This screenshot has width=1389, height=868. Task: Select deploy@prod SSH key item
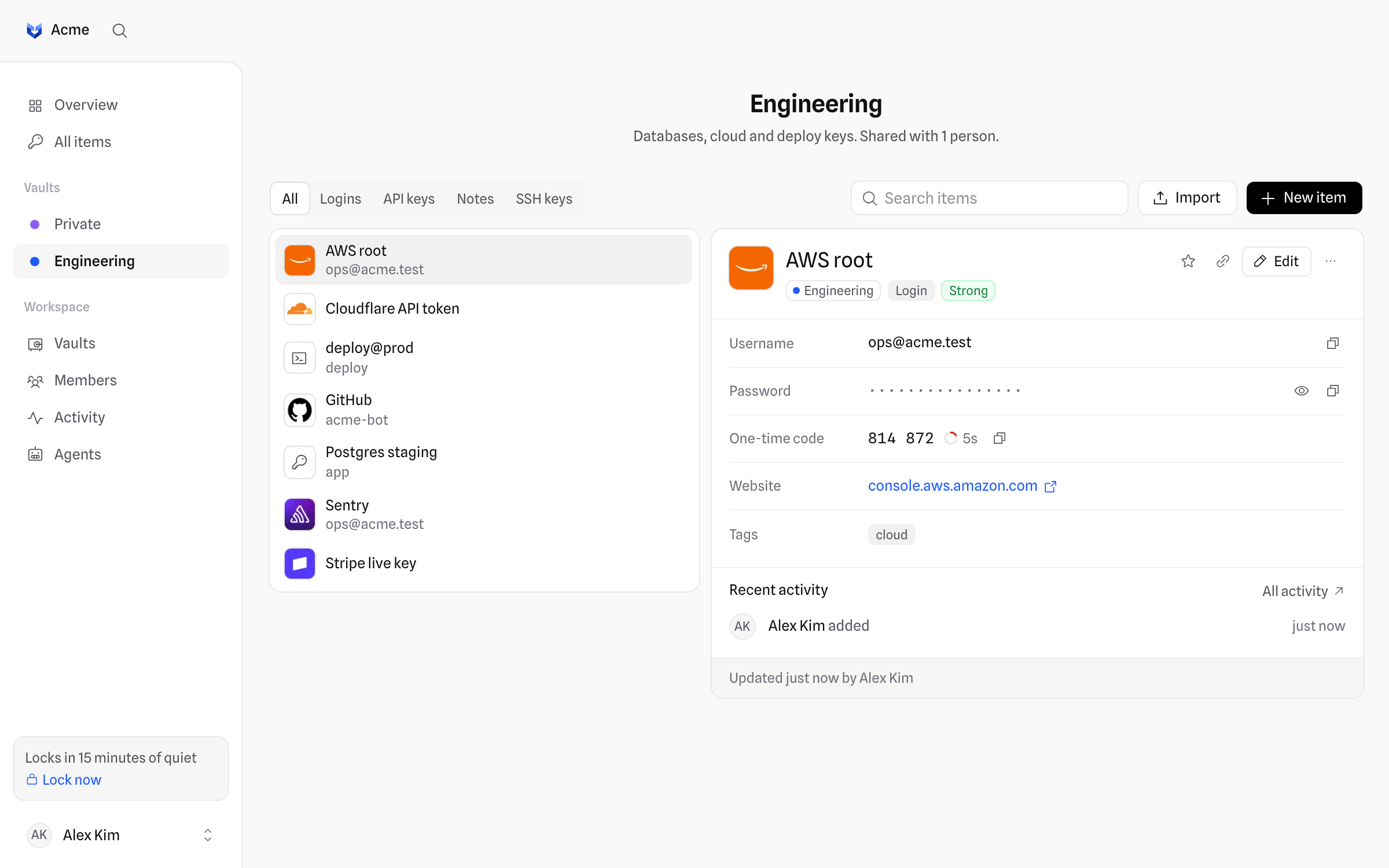click(484, 358)
